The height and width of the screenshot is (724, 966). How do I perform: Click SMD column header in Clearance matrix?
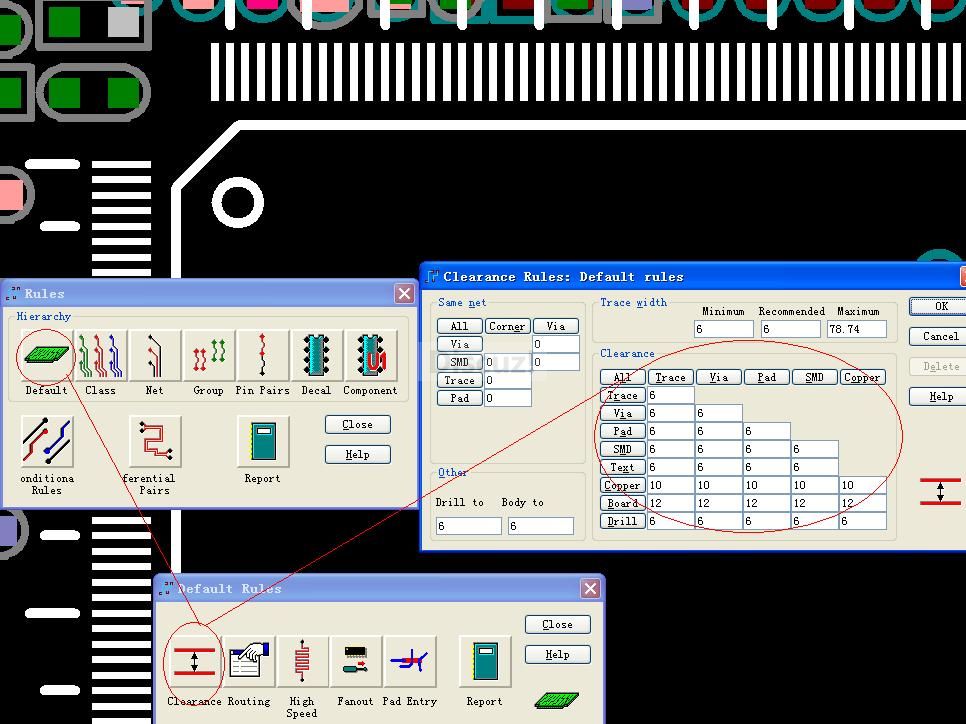pos(814,377)
